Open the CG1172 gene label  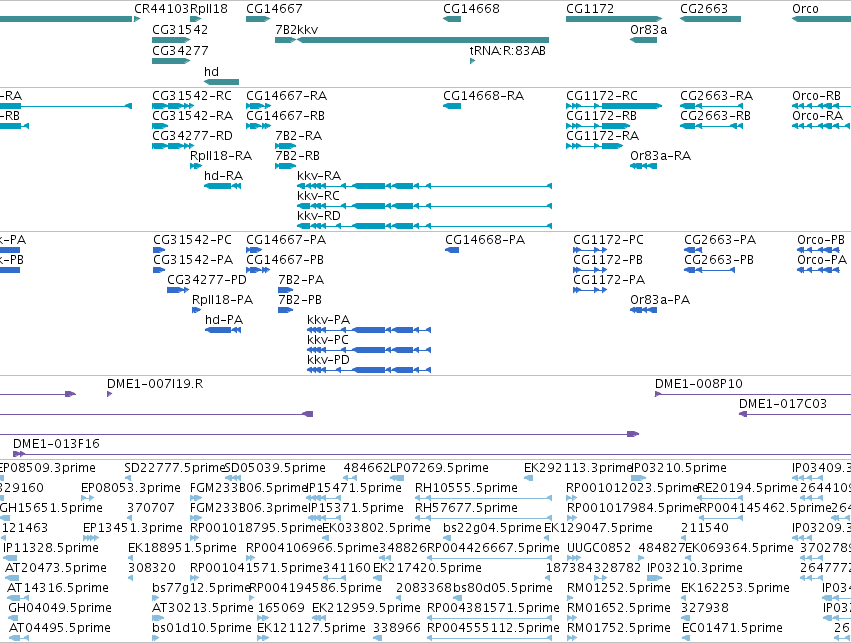click(590, 9)
